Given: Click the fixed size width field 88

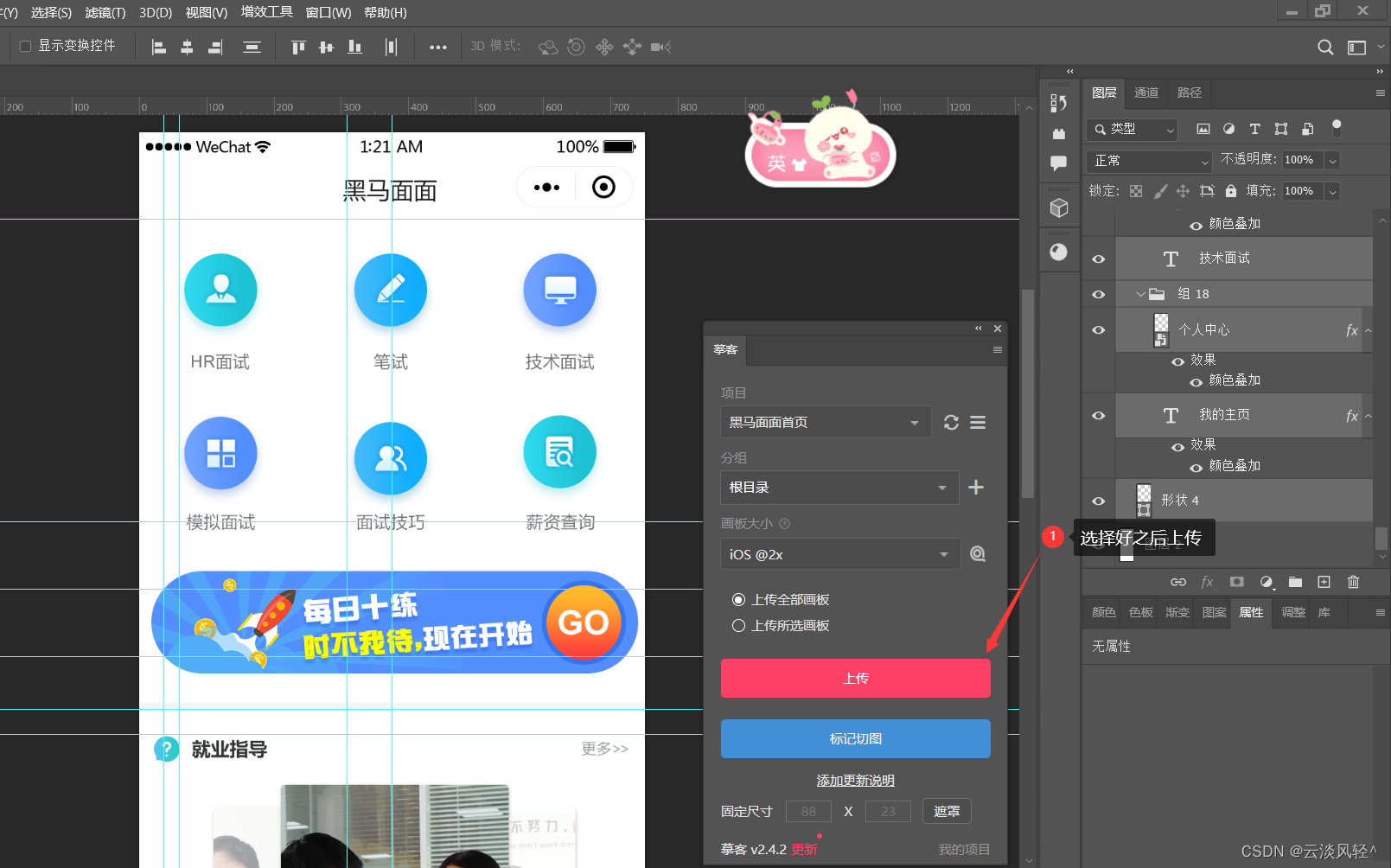Looking at the screenshot, I should pos(808,812).
